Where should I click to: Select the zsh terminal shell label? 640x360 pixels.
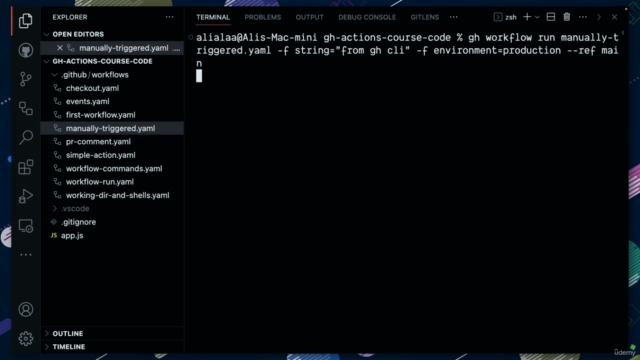click(505, 17)
